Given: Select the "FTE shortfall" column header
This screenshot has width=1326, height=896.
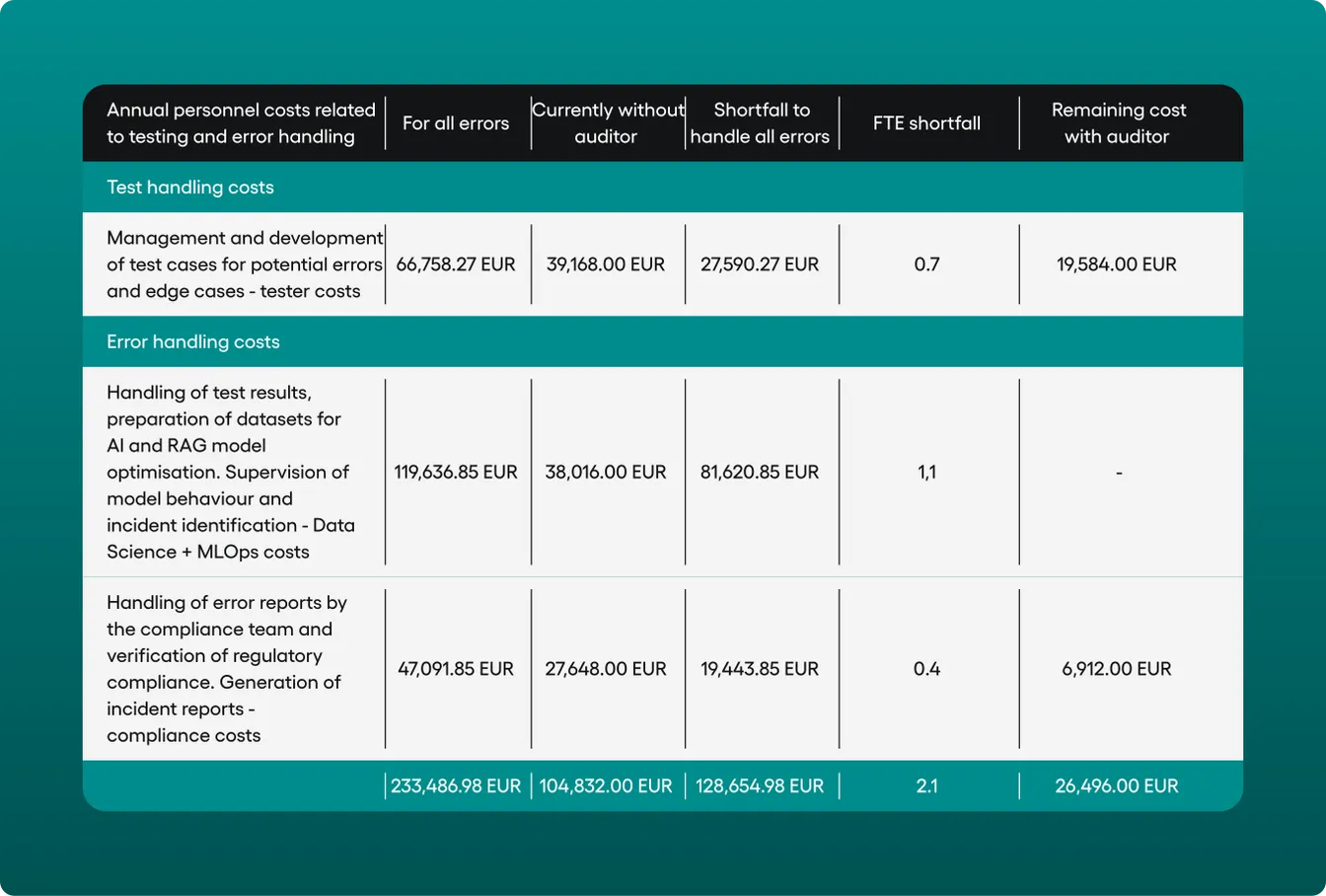Looking at the screenshot, I should (927, 123).
